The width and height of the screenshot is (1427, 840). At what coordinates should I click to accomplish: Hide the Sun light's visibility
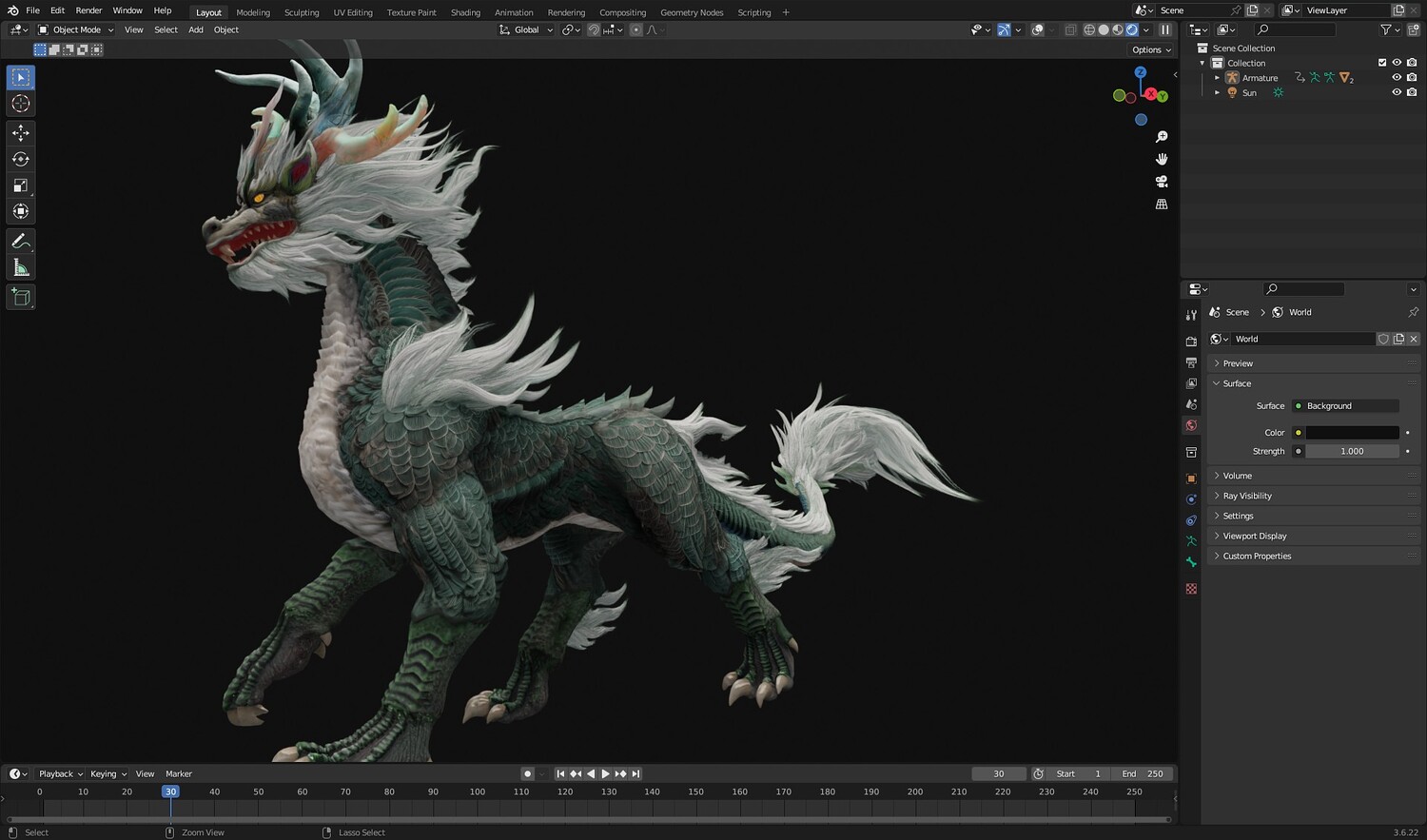[x=1397, y=93]
